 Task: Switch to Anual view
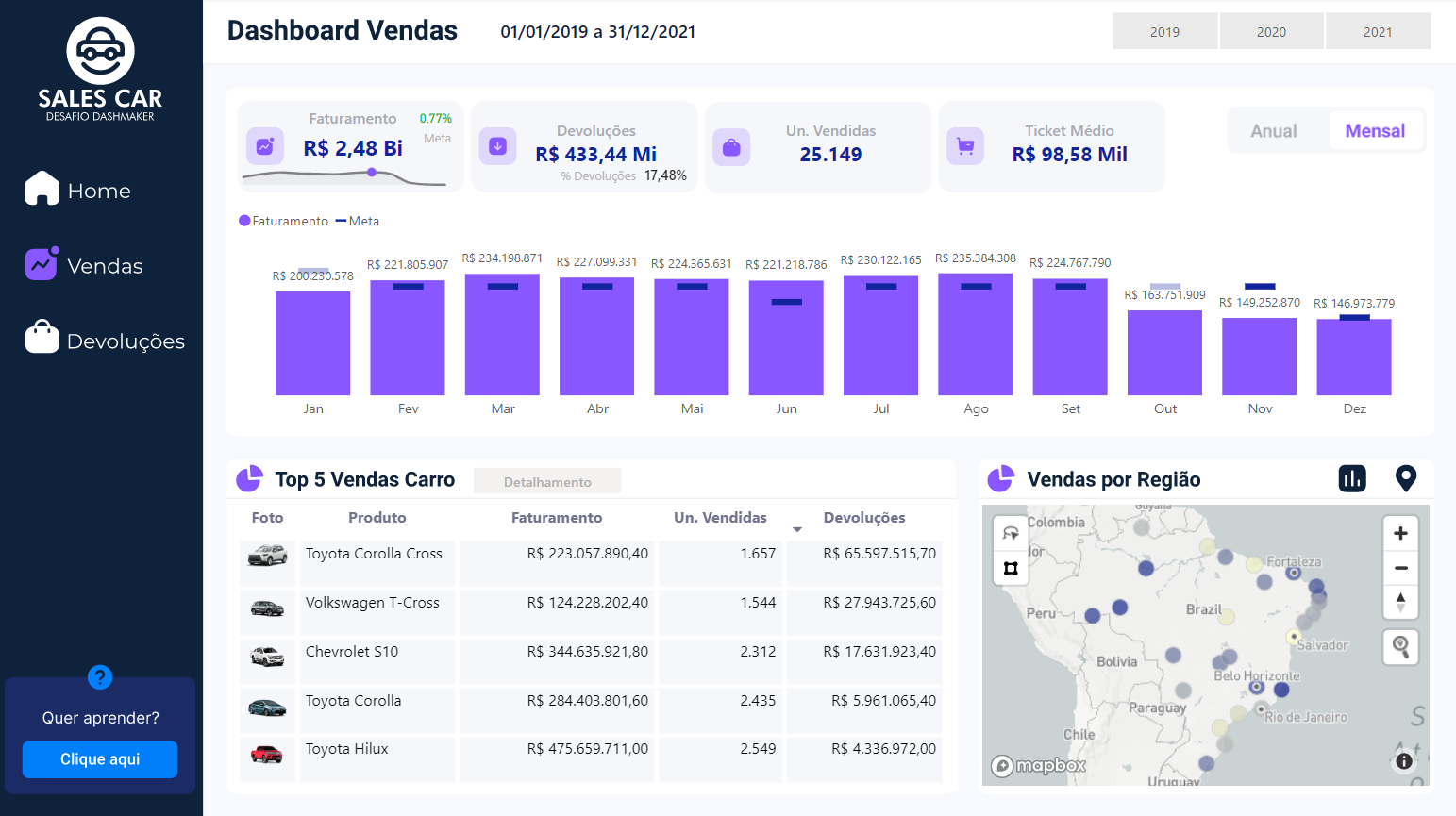1274,131
